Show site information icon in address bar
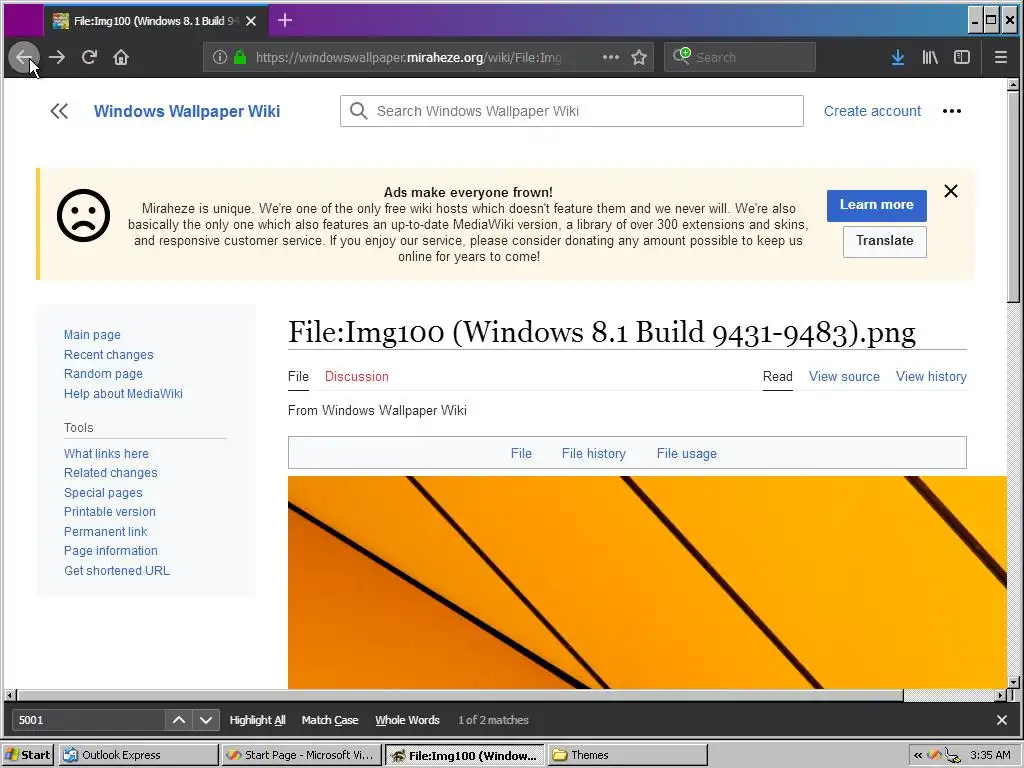The image size is (1024, 768). (x=220, y=57)
